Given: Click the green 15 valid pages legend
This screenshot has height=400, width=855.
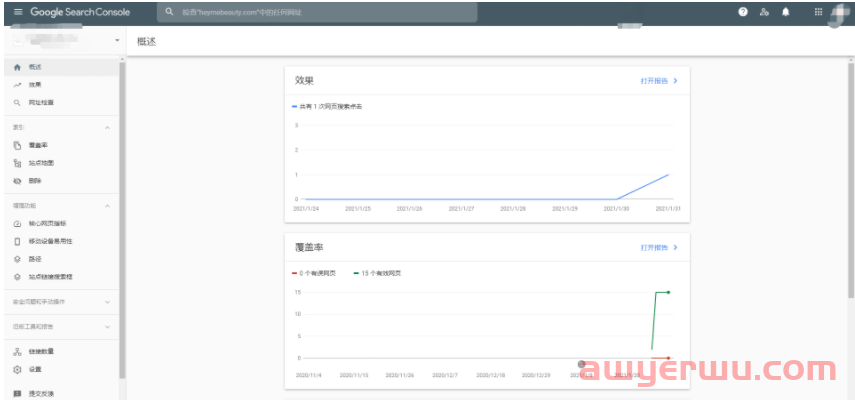Looking at the screenshot, I should tap(378, 274).
